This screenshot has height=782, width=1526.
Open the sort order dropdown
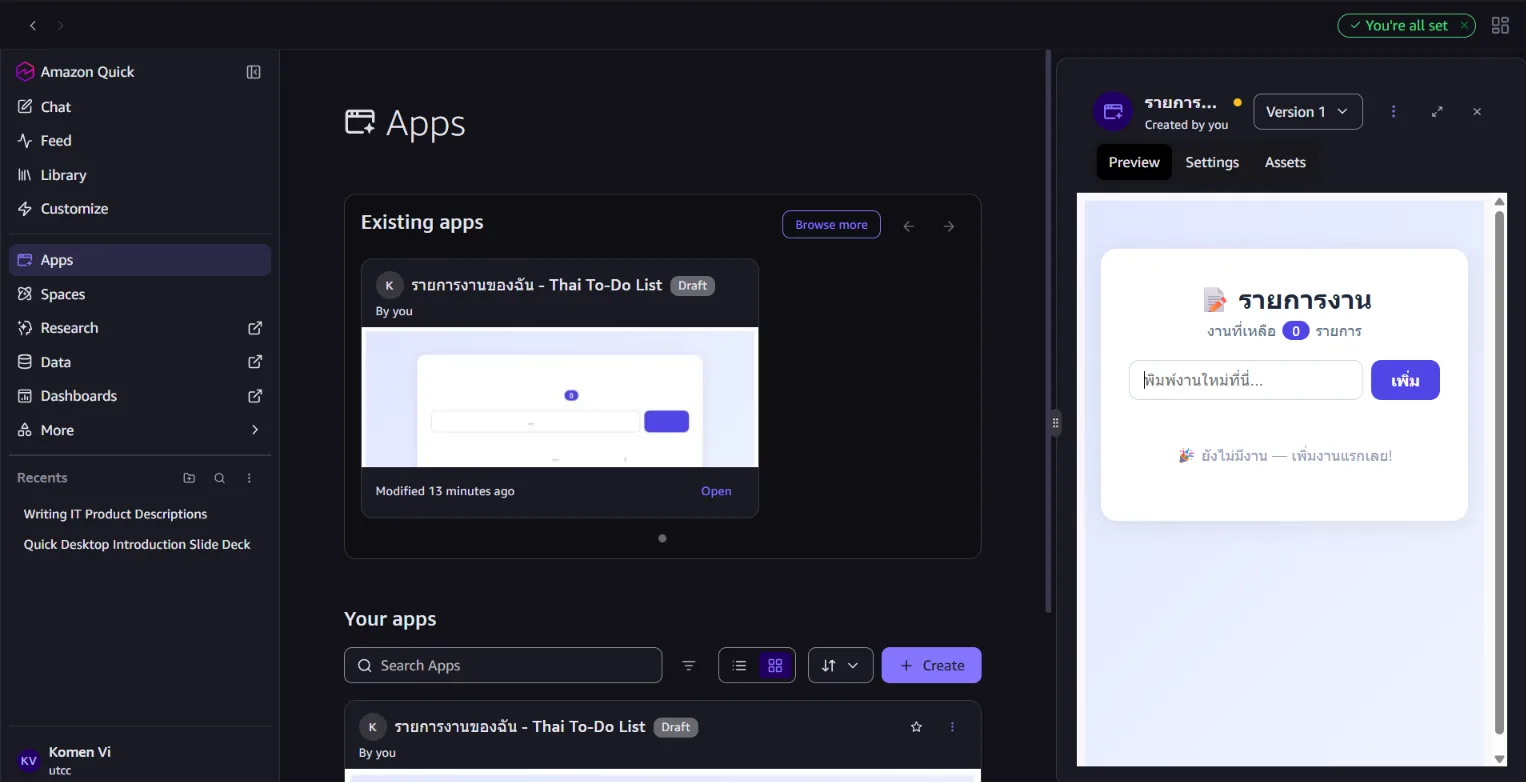coord(840,665)
